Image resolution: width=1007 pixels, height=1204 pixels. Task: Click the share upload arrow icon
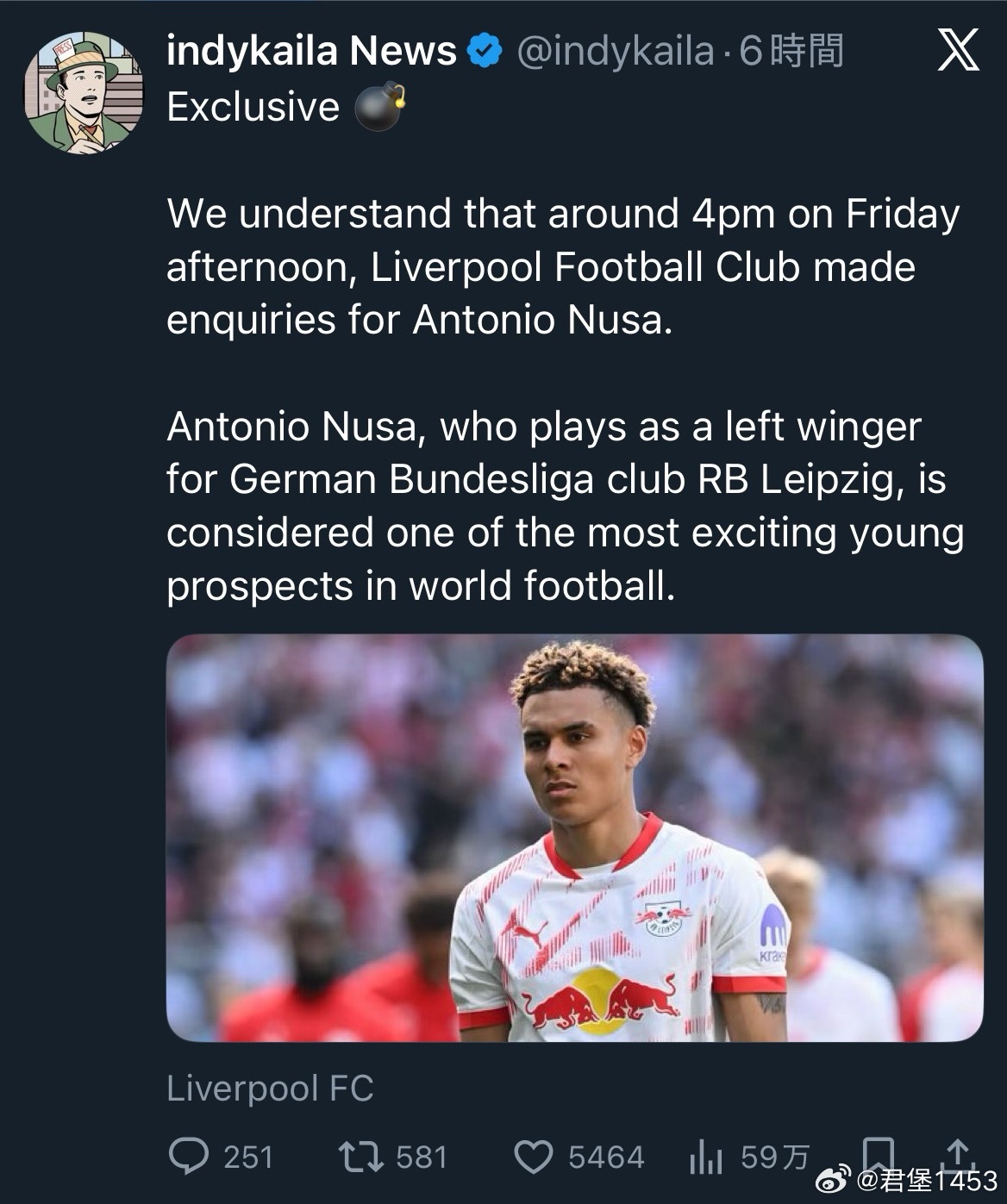pos(958,1151)
